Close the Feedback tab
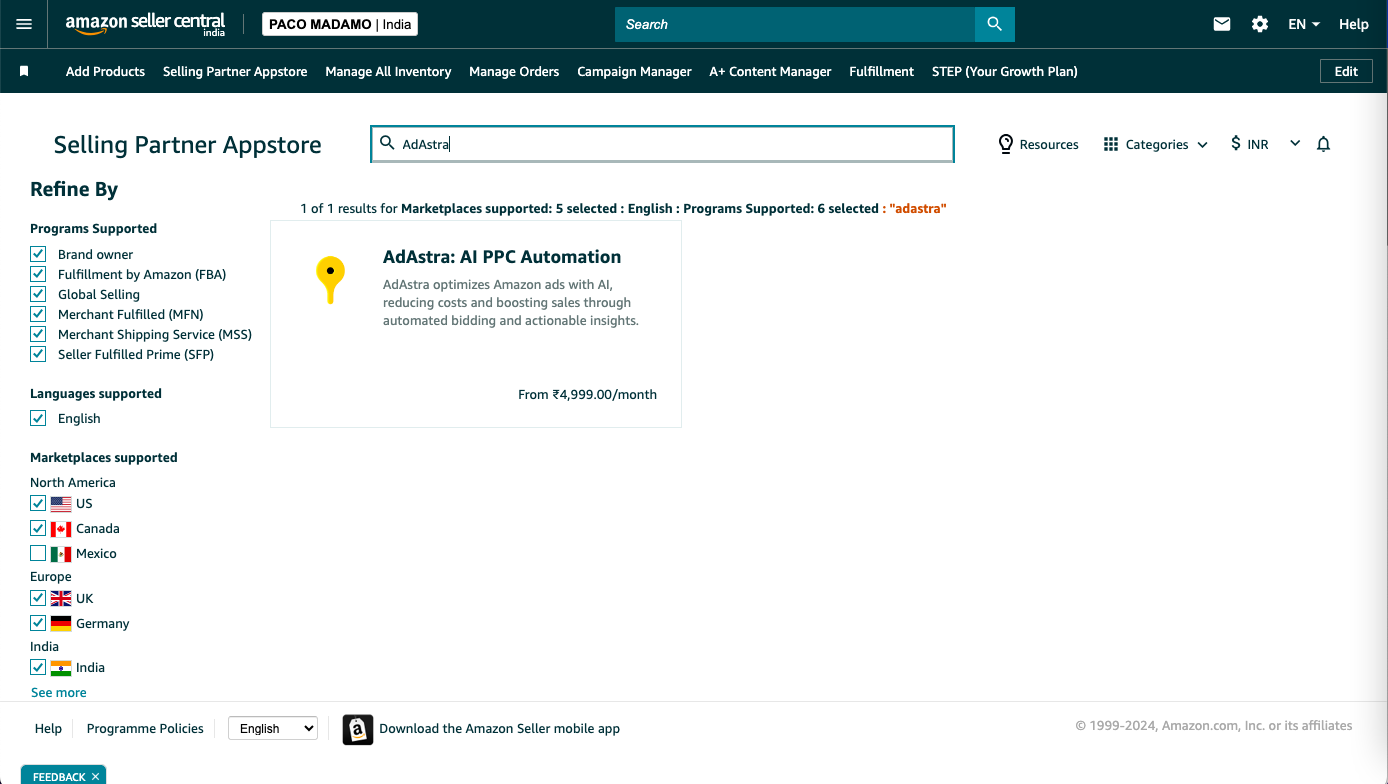This screenshot has width=1388, height=784. pyautogui.click(x=96, y=776)
